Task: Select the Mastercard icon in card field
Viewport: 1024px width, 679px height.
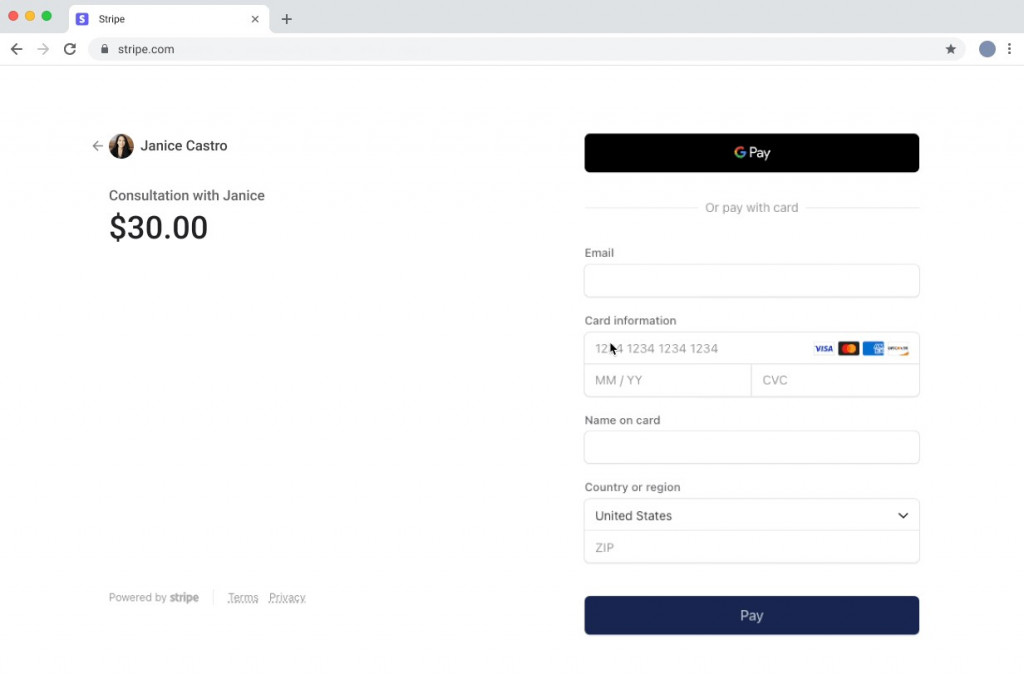Action: coord(848,348)
